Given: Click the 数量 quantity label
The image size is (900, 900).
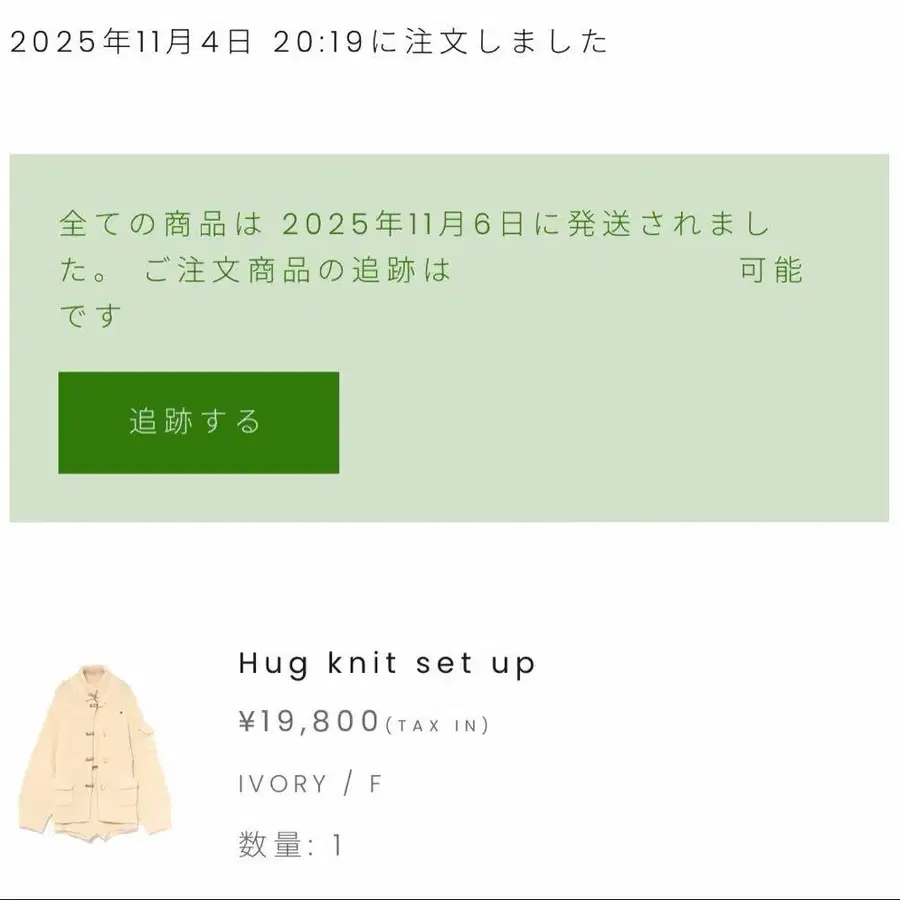Looking at the screenshot, I should pos(270,845).
